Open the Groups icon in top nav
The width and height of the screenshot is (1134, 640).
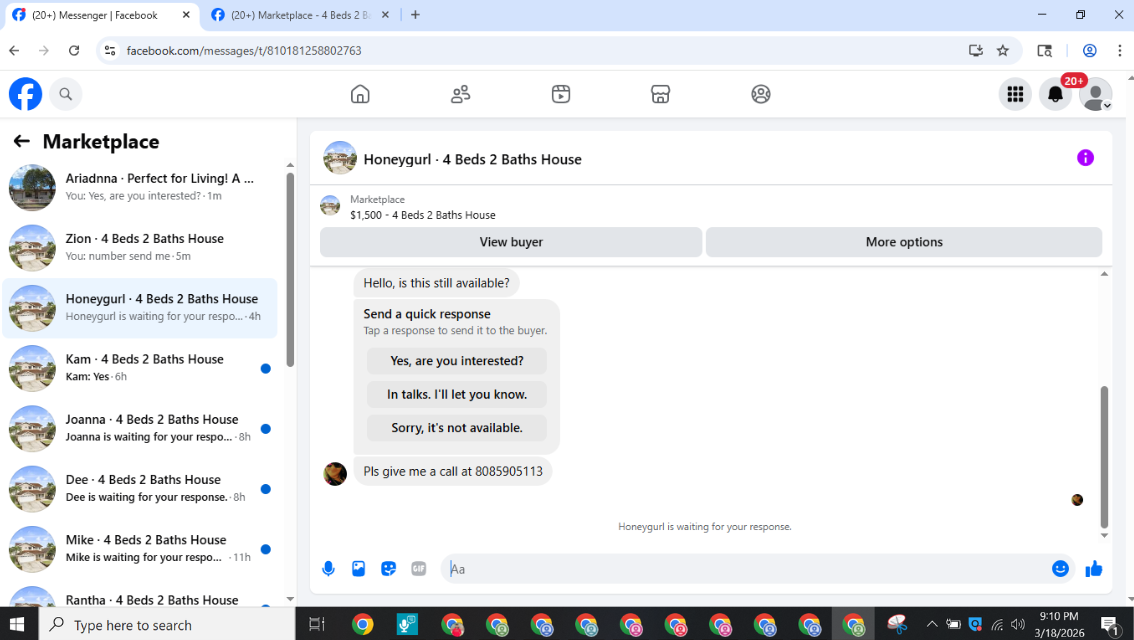click(761, 94)
